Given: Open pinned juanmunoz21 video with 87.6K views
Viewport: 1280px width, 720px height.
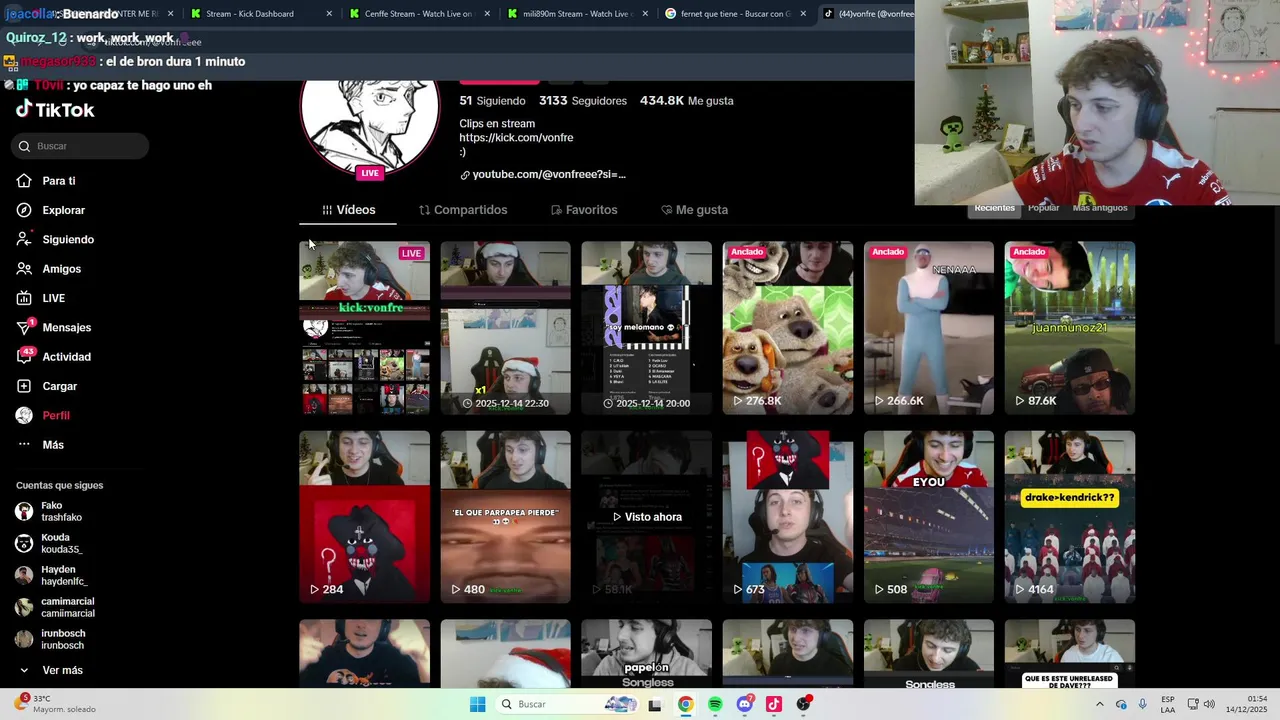Looking at the screenshot, I should pyautogui.click(x=1070, y=328).
